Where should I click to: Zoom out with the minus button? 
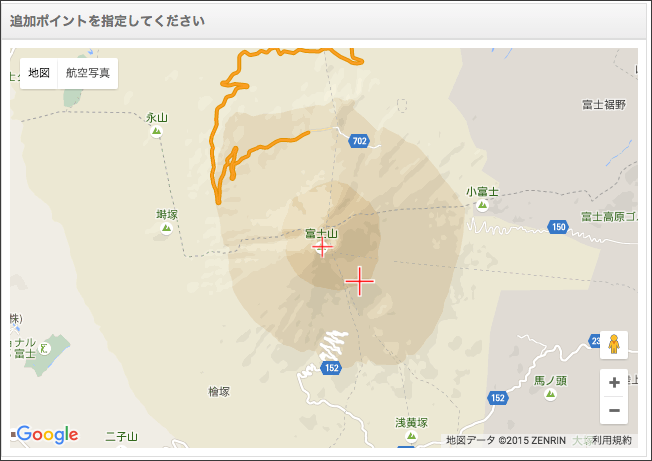pyautogui.click(x=614, y=410)
